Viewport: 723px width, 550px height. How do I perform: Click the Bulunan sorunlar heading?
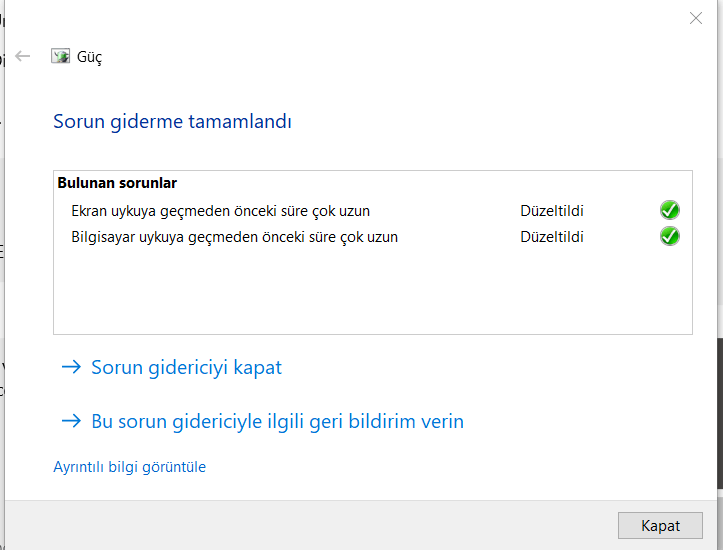click(x=117, y=183)
